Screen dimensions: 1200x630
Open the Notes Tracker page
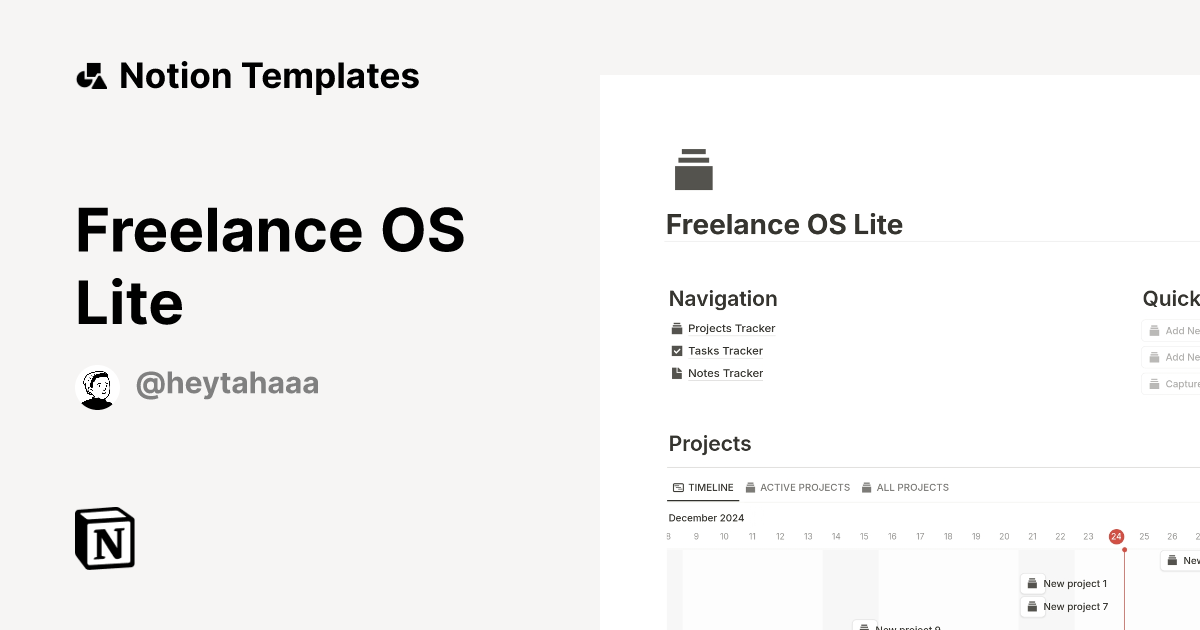[725, 373]
